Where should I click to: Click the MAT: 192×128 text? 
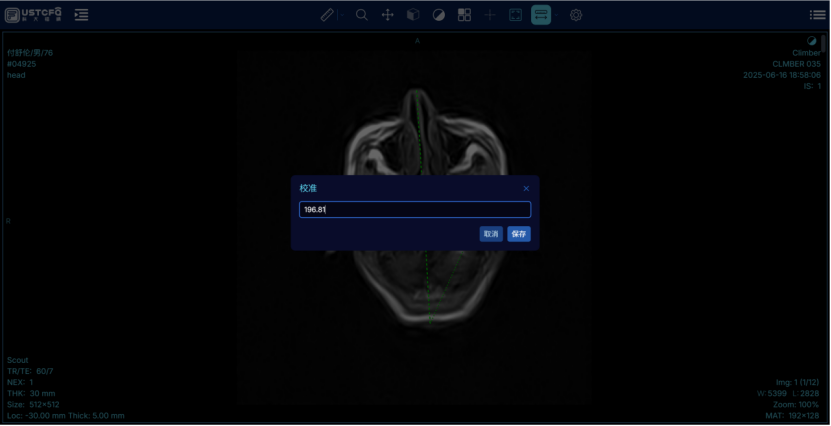click(x=792, y=415)
